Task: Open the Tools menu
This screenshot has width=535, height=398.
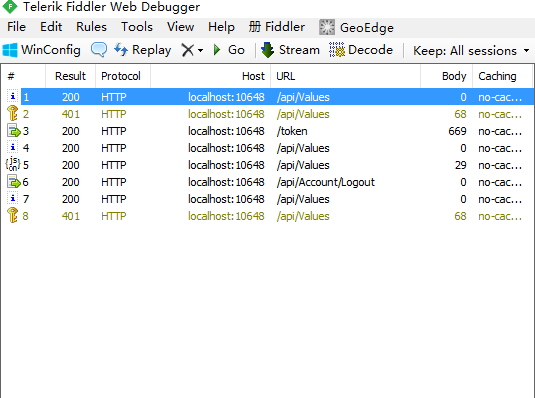Action: click(x=137, y=27)
